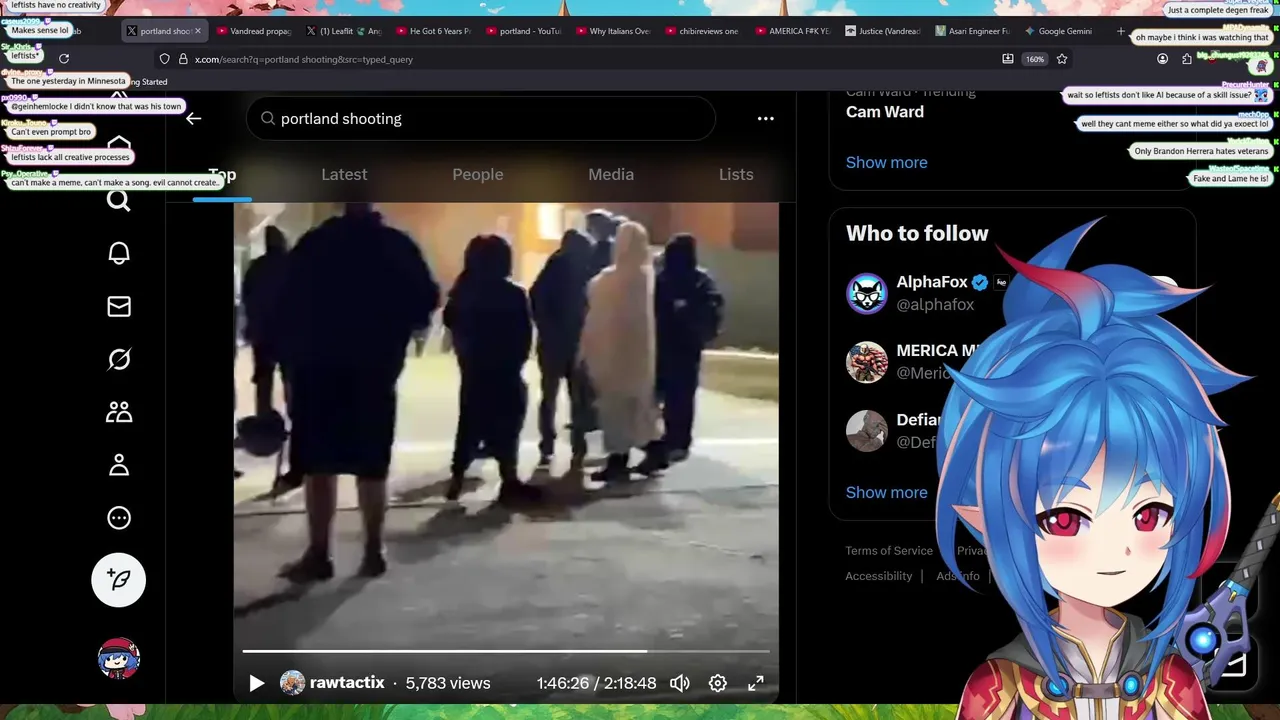Bookmark this page with star icon

coord(1062,59)
